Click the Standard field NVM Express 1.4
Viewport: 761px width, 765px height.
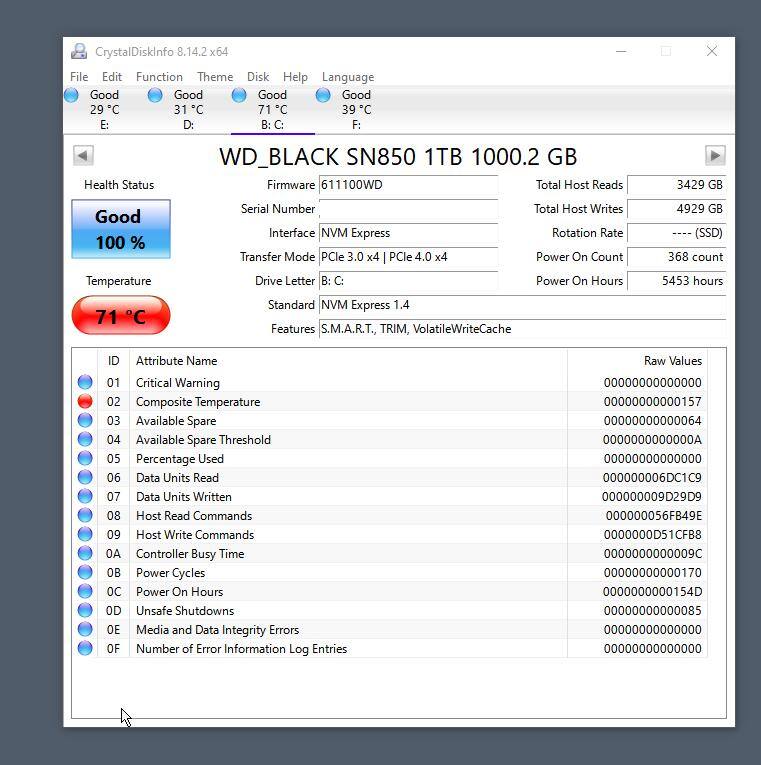tap(522, 304)
